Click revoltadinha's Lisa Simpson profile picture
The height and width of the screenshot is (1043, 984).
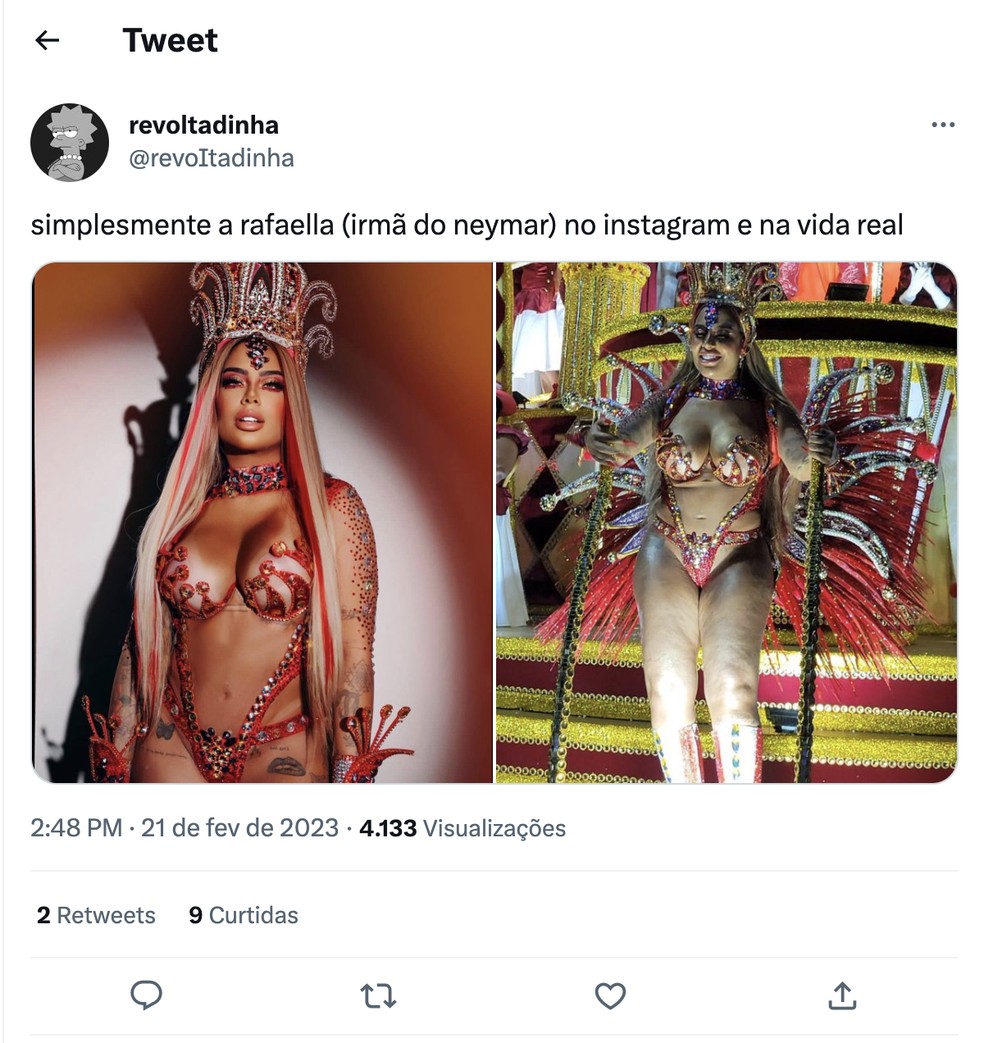click(69, 142)
